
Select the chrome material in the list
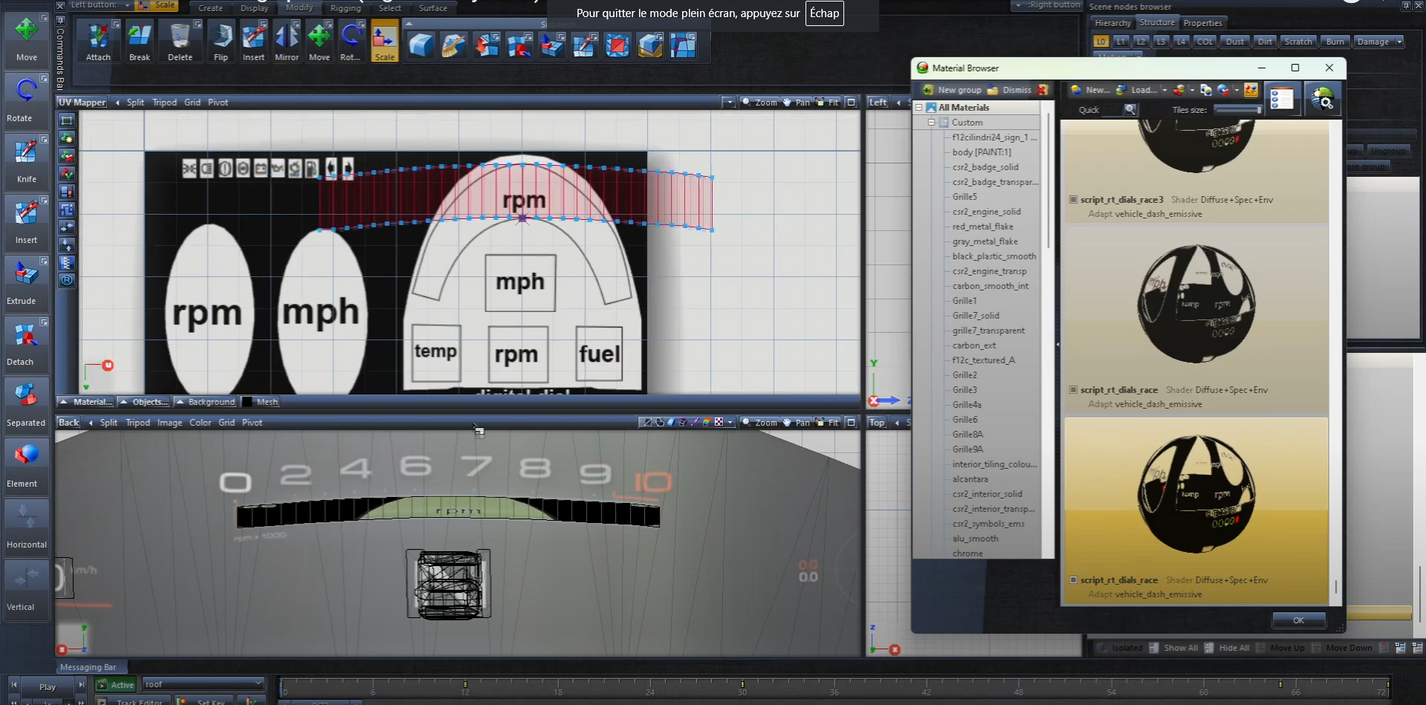[968, 553]
